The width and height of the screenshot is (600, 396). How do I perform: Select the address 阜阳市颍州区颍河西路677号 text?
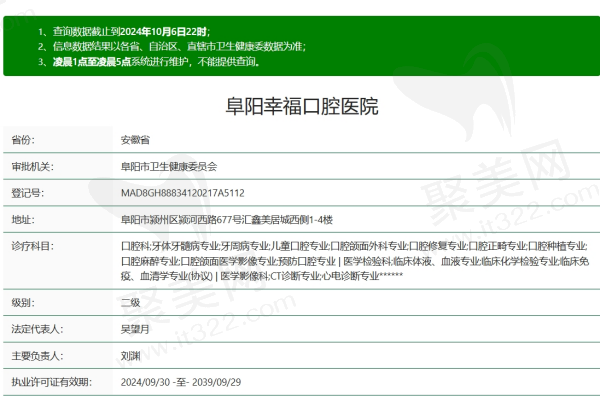181,220
